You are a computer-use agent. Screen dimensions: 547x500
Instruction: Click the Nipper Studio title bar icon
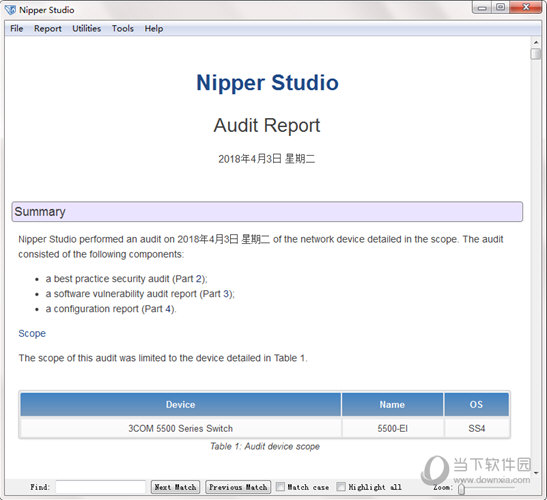click(10, 10)
